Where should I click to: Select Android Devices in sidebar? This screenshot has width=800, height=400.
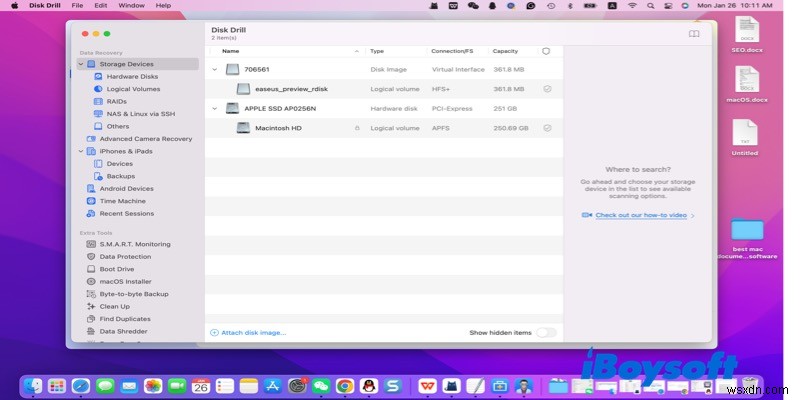(x=126, y=189)
